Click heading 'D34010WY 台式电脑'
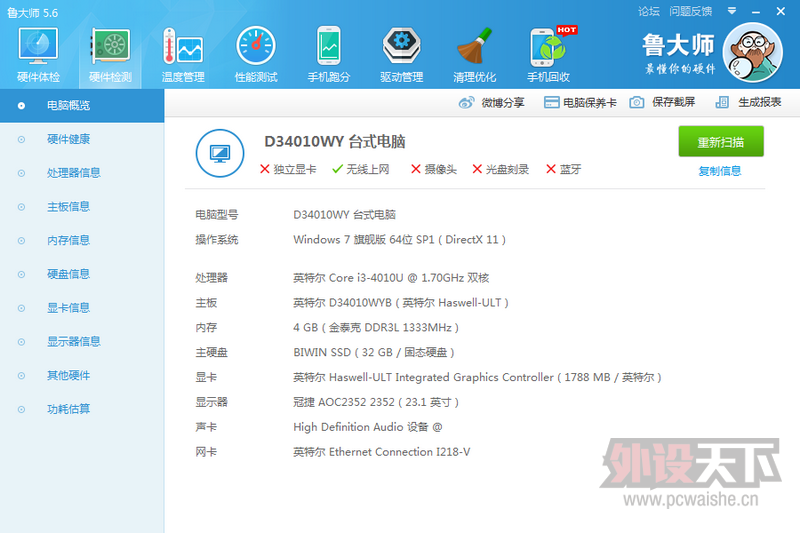The image size is (800, 533). click(x=335, y=141)
